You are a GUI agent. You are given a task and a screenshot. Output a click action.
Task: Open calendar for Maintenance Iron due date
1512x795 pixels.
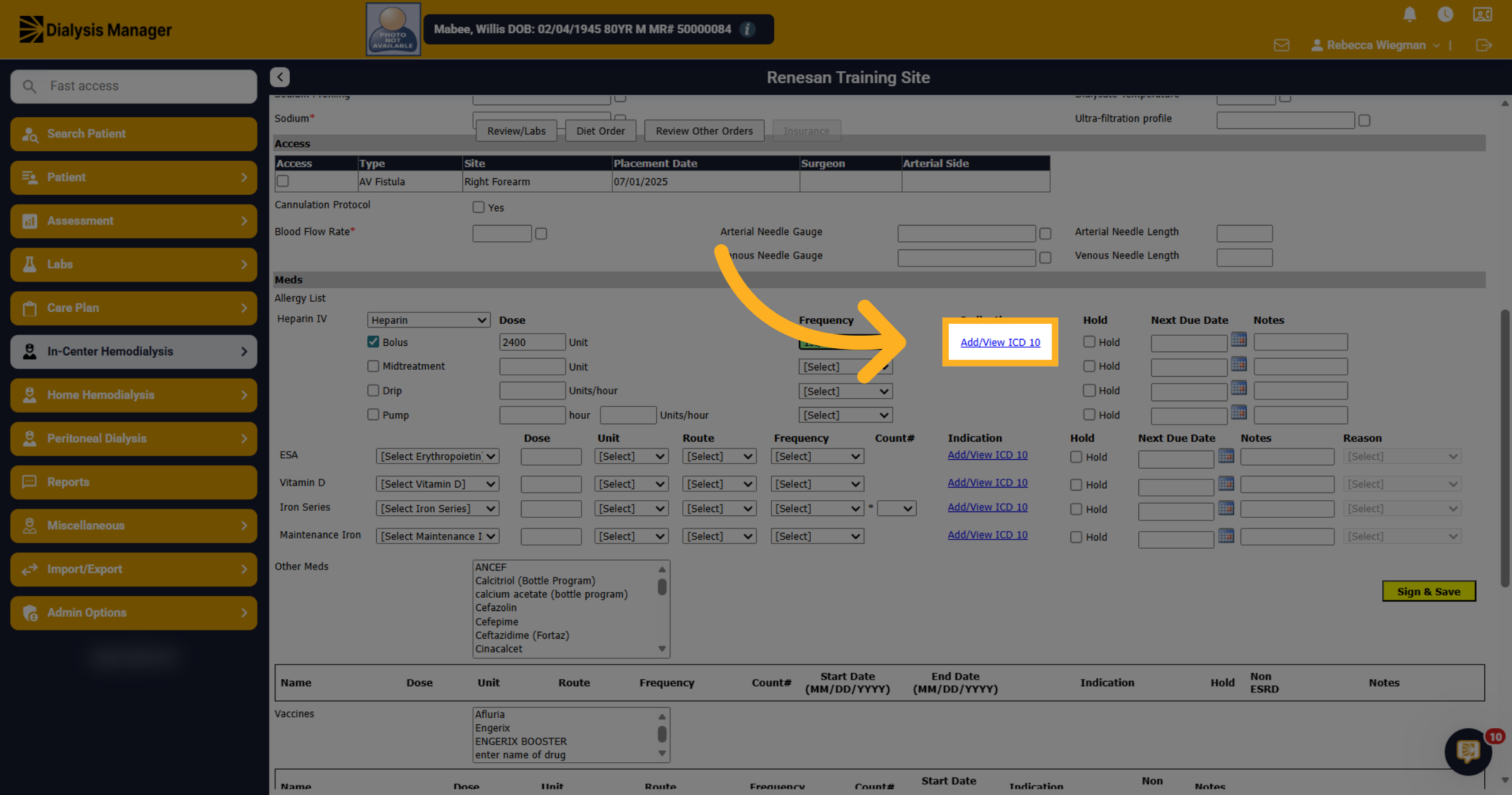(1226, 535)
